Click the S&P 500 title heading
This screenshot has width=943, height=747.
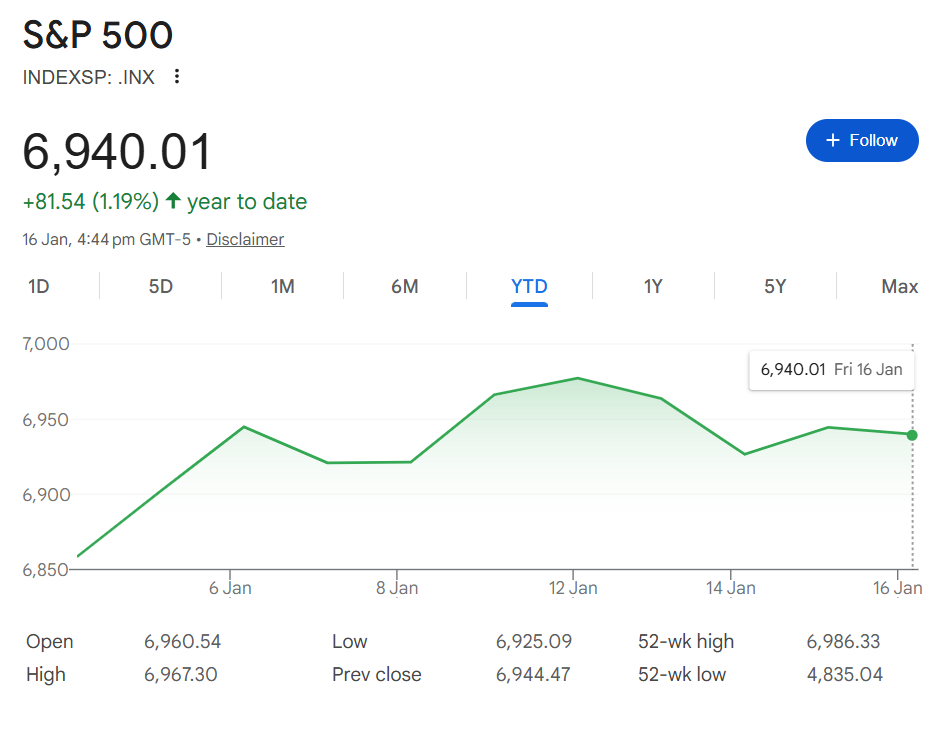coord(98,35)
